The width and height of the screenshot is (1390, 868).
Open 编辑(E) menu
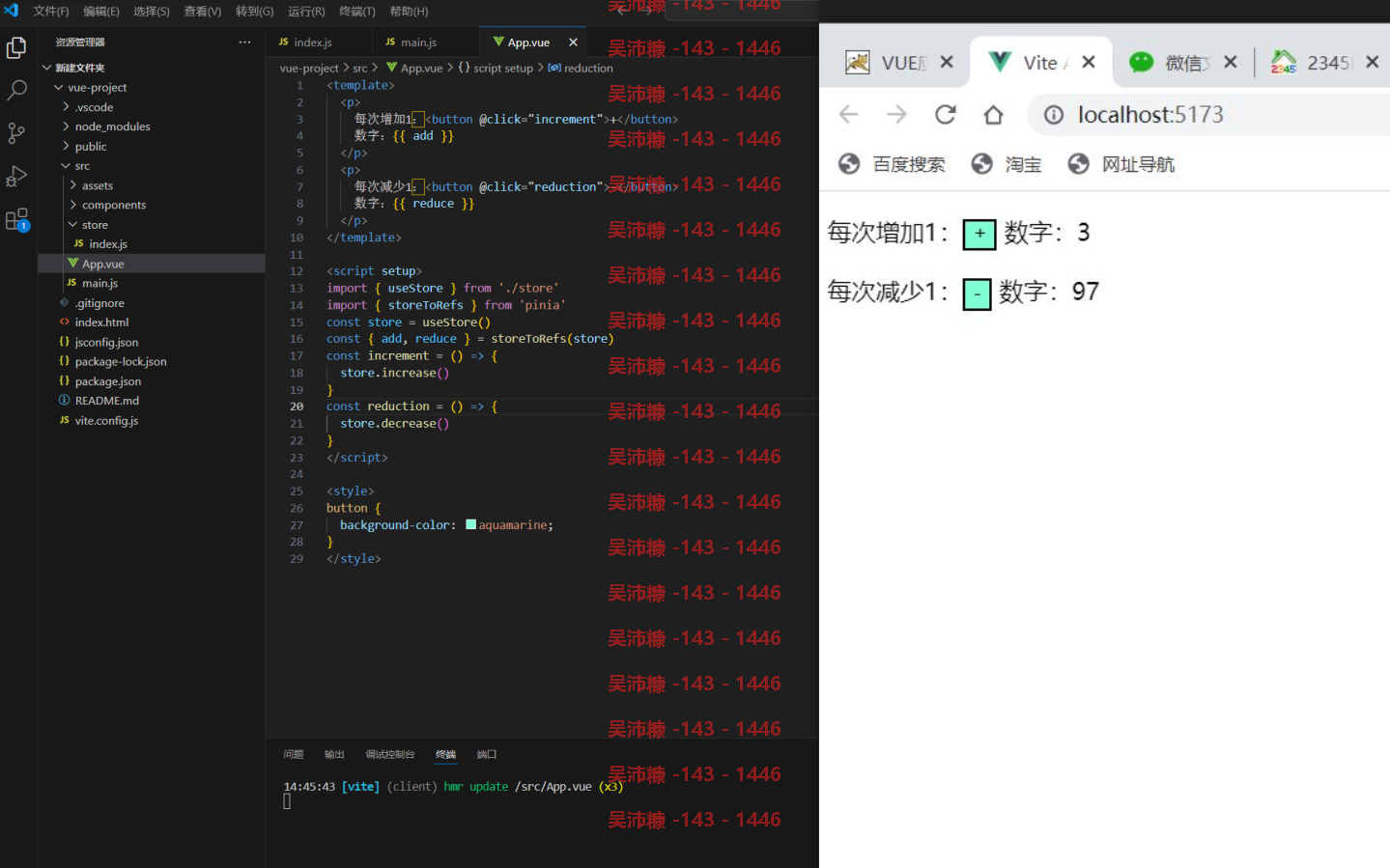click(101, 12)
